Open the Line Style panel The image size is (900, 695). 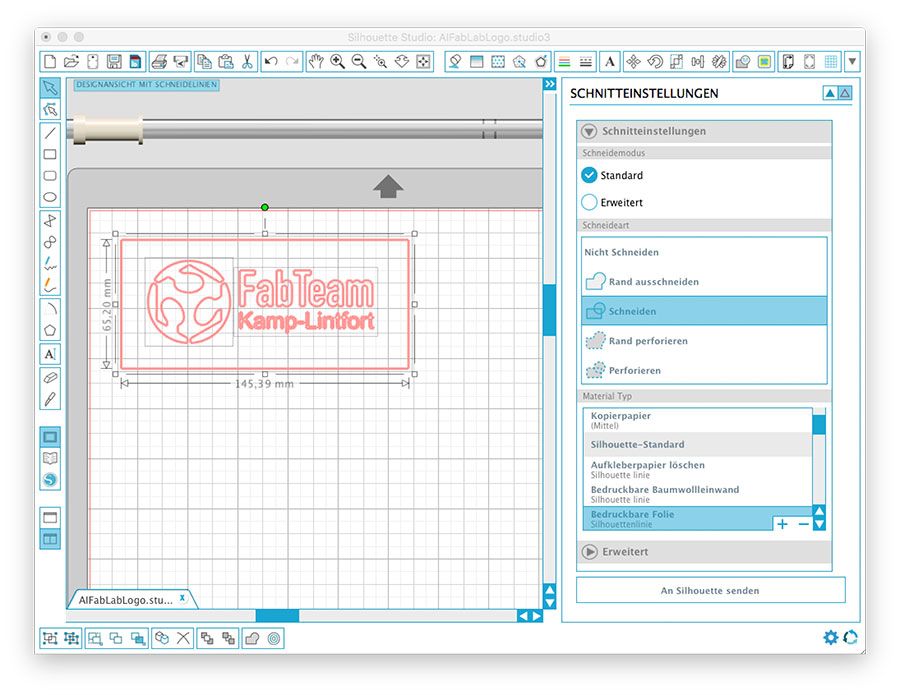tap(585, 61)
